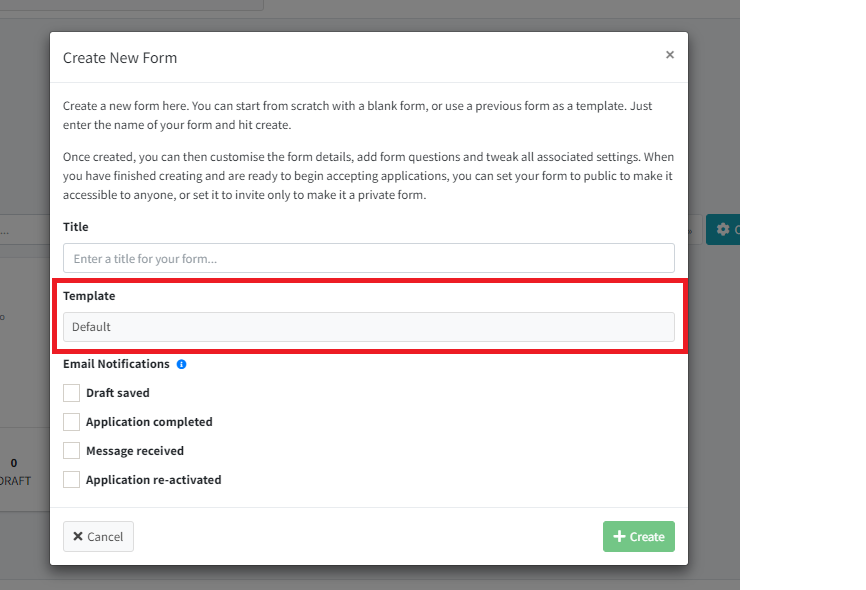Focus the Title text field
The height and width of the screenshot is (590, 866).
pos(369,258)
